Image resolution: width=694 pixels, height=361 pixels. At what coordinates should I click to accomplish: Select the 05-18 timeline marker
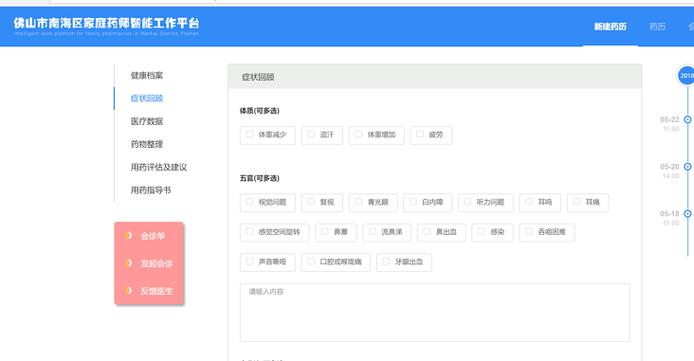tap(687, 213)
